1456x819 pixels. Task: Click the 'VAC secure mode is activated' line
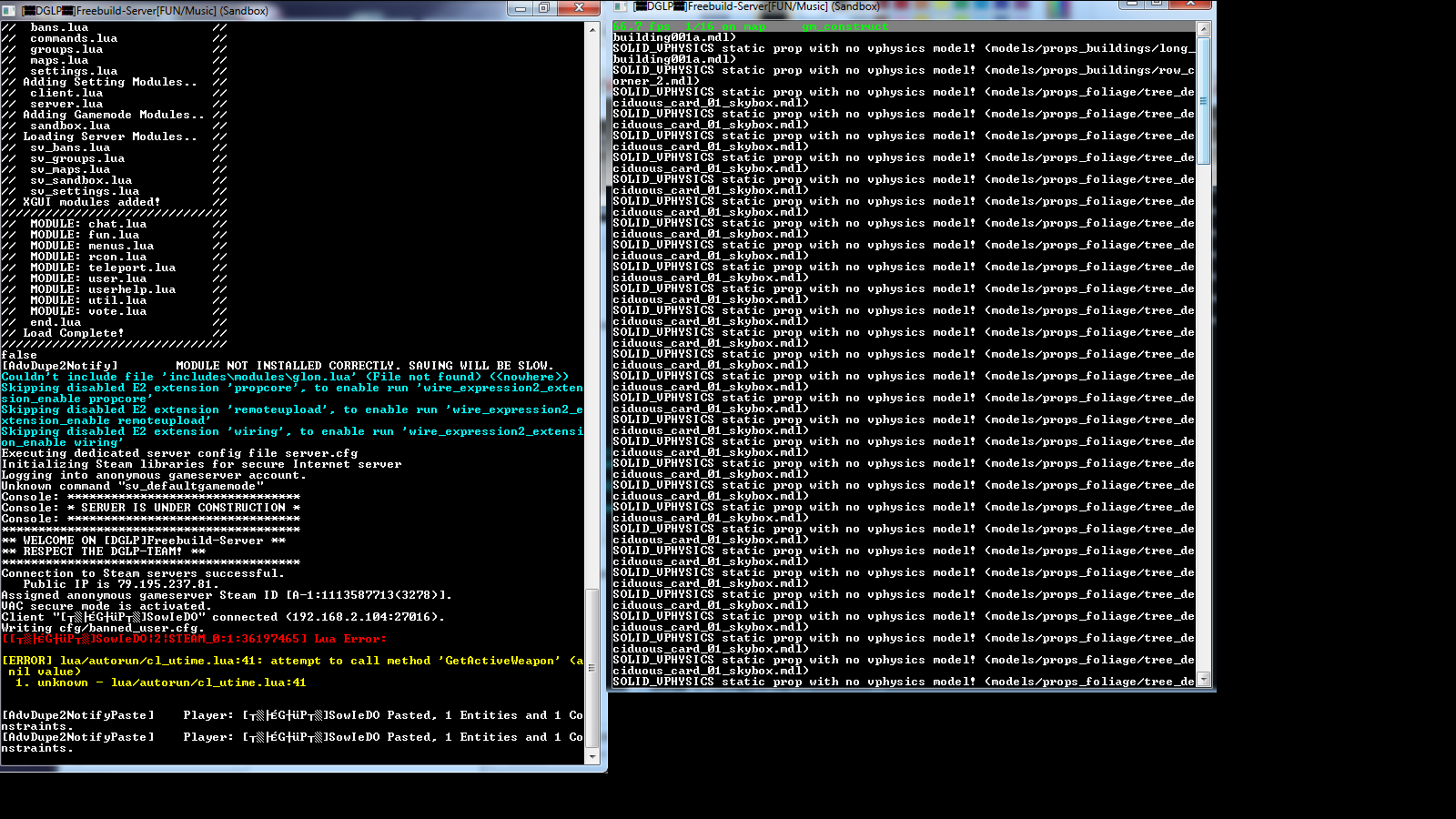tap(106, 606)
